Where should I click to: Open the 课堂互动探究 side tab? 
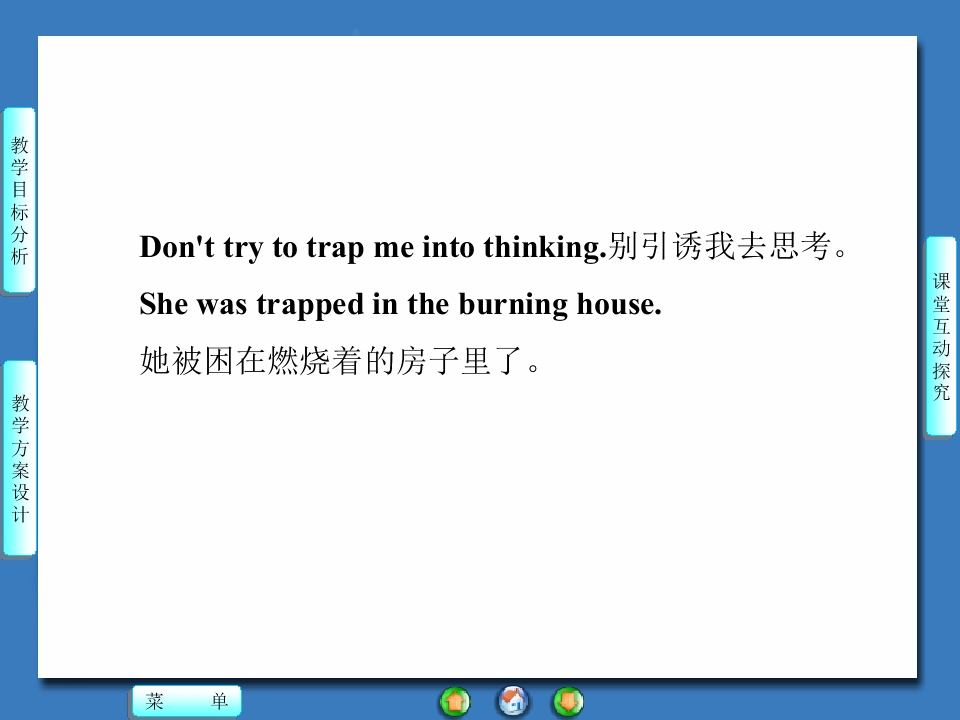(940, 336)
